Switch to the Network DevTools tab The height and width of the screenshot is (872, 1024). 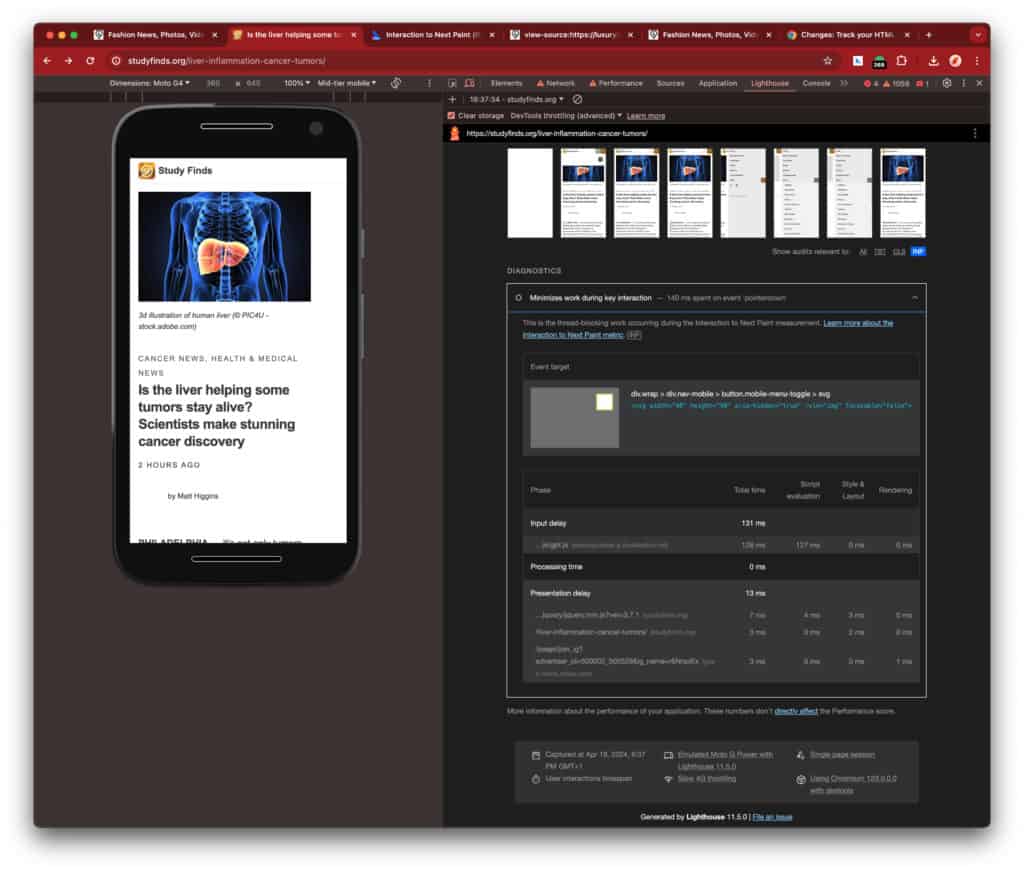556,83
